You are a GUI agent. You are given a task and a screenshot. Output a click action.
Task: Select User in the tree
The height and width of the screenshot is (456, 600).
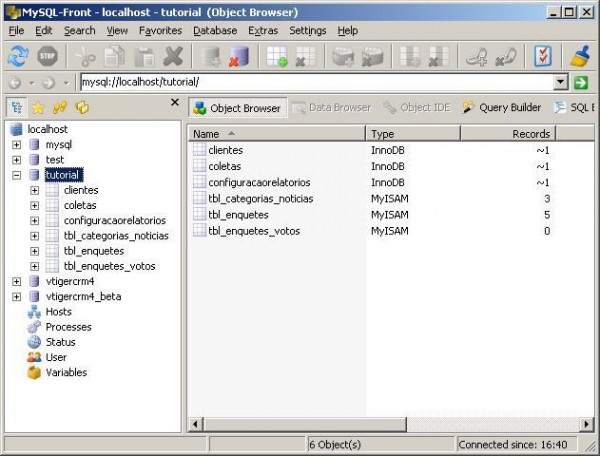click(x=56, y=357)
